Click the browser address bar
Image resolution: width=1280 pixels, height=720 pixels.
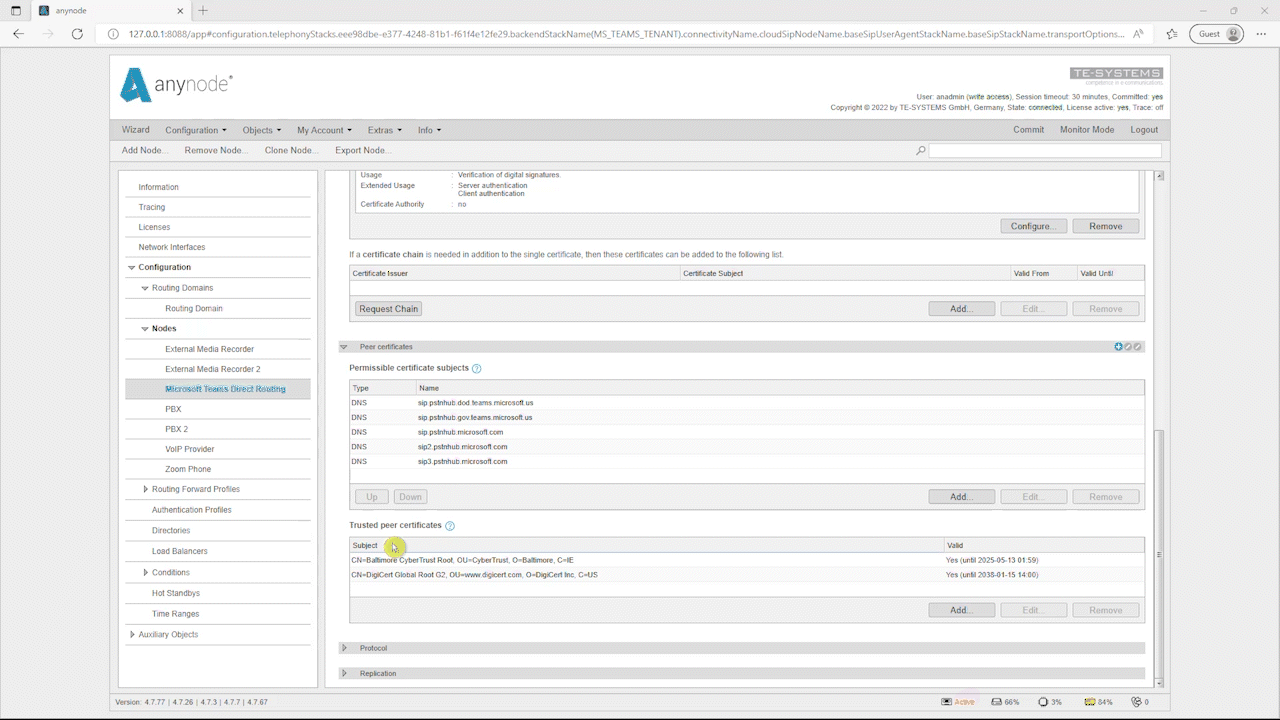625,33
